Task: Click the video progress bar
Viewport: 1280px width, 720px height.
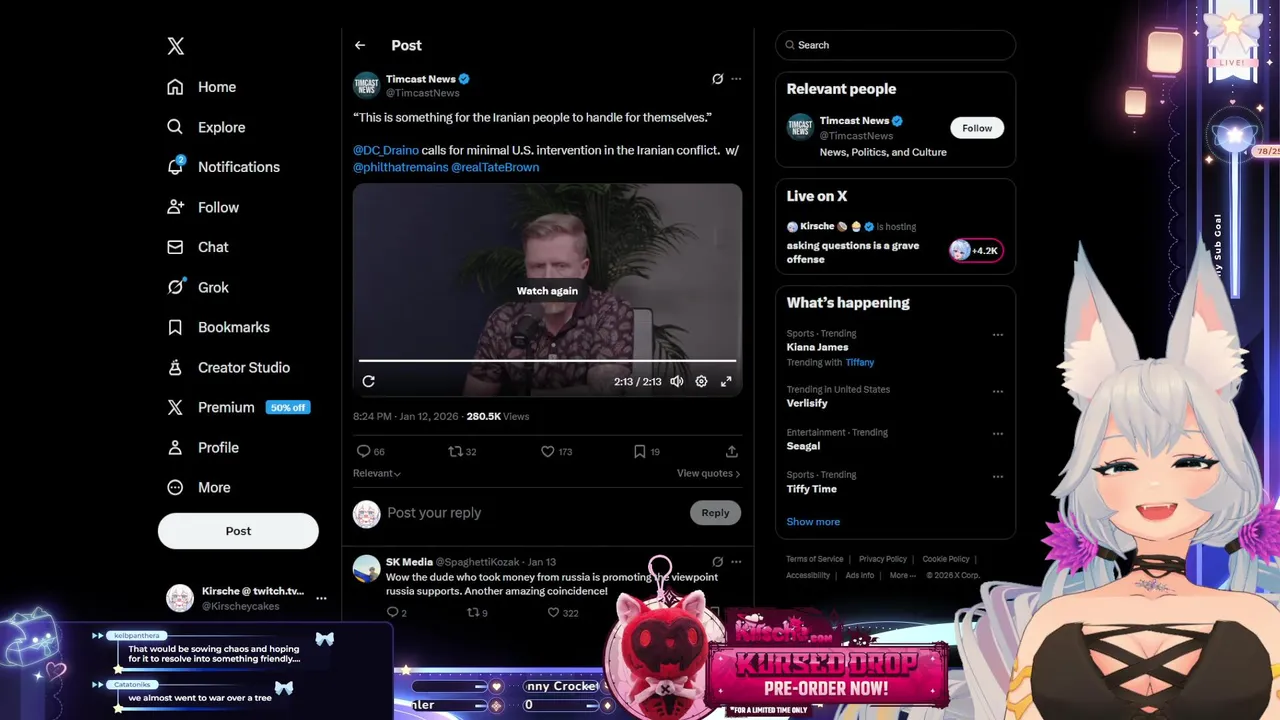Action: coord(547,360)
